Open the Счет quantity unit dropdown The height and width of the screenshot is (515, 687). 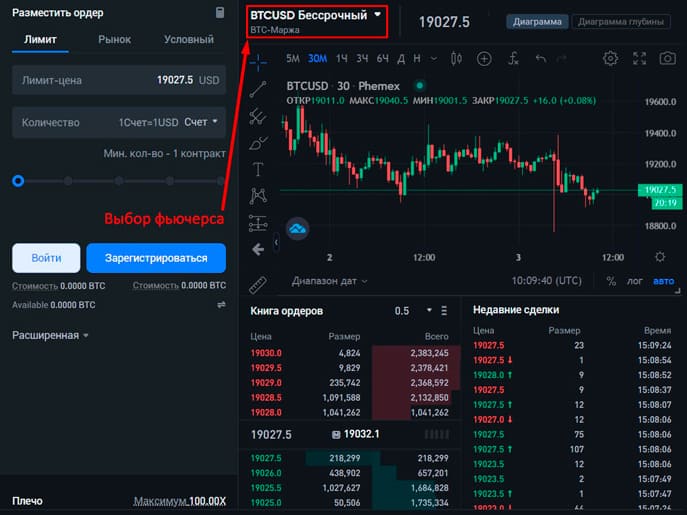201,122
